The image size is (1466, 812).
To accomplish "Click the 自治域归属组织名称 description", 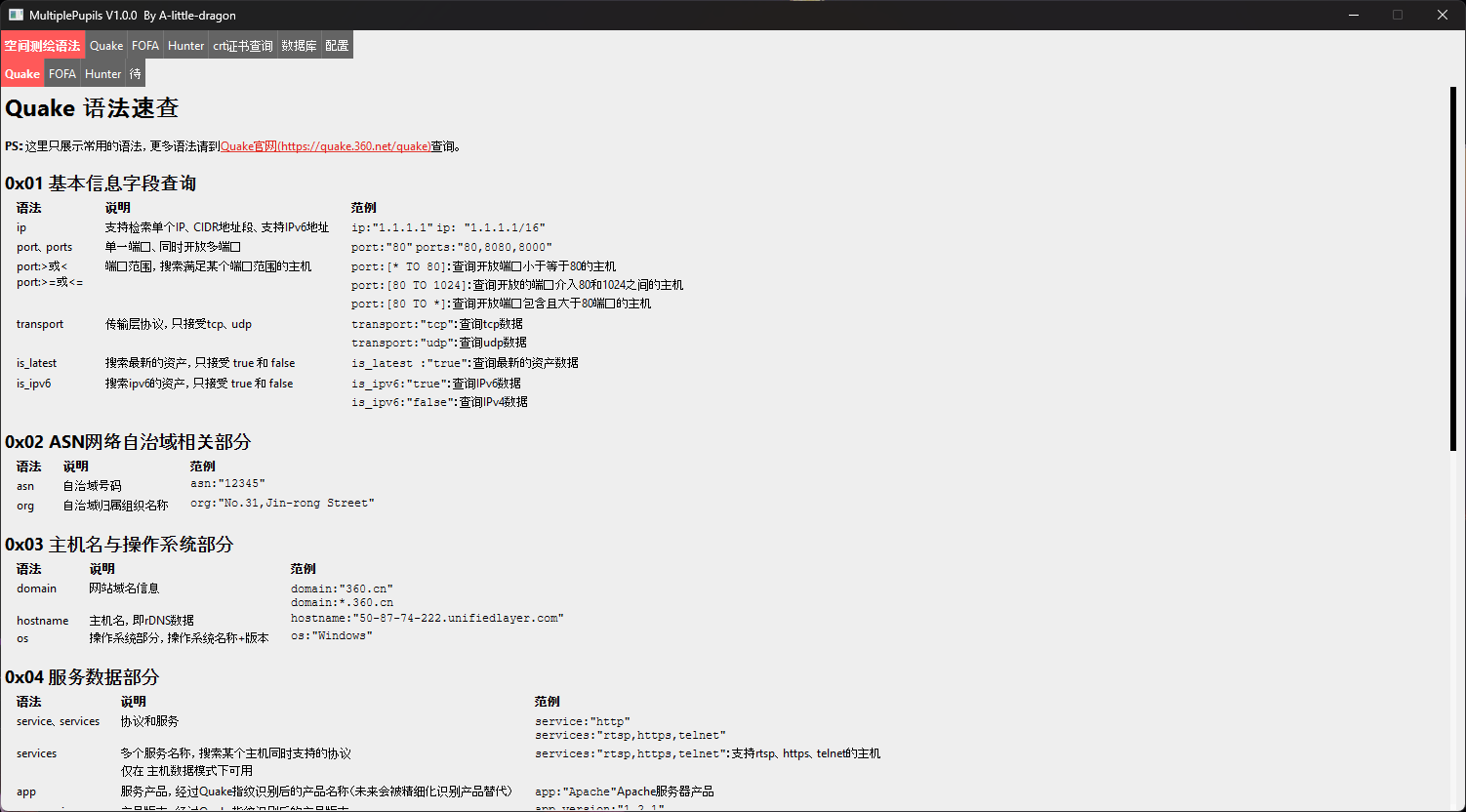I will click(x=116, y=506).
